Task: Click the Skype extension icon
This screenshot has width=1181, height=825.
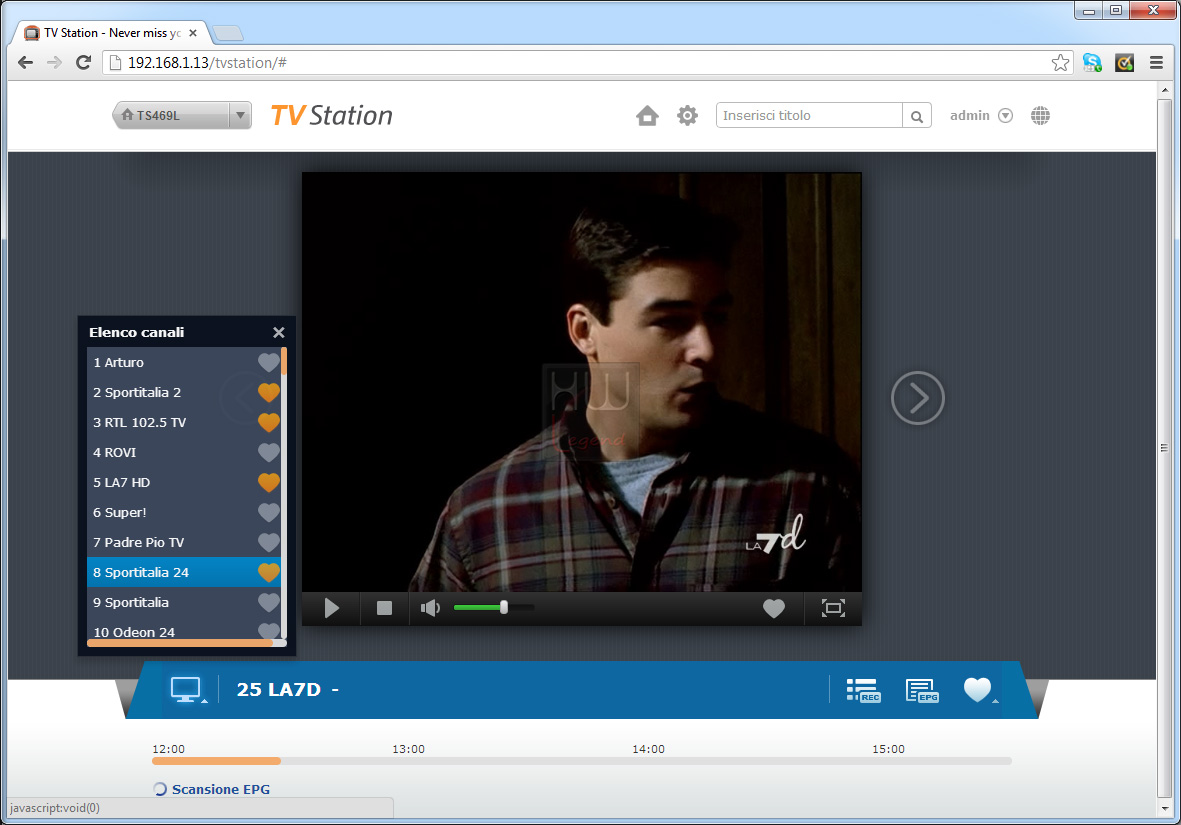Action: tap(1092, 63)
